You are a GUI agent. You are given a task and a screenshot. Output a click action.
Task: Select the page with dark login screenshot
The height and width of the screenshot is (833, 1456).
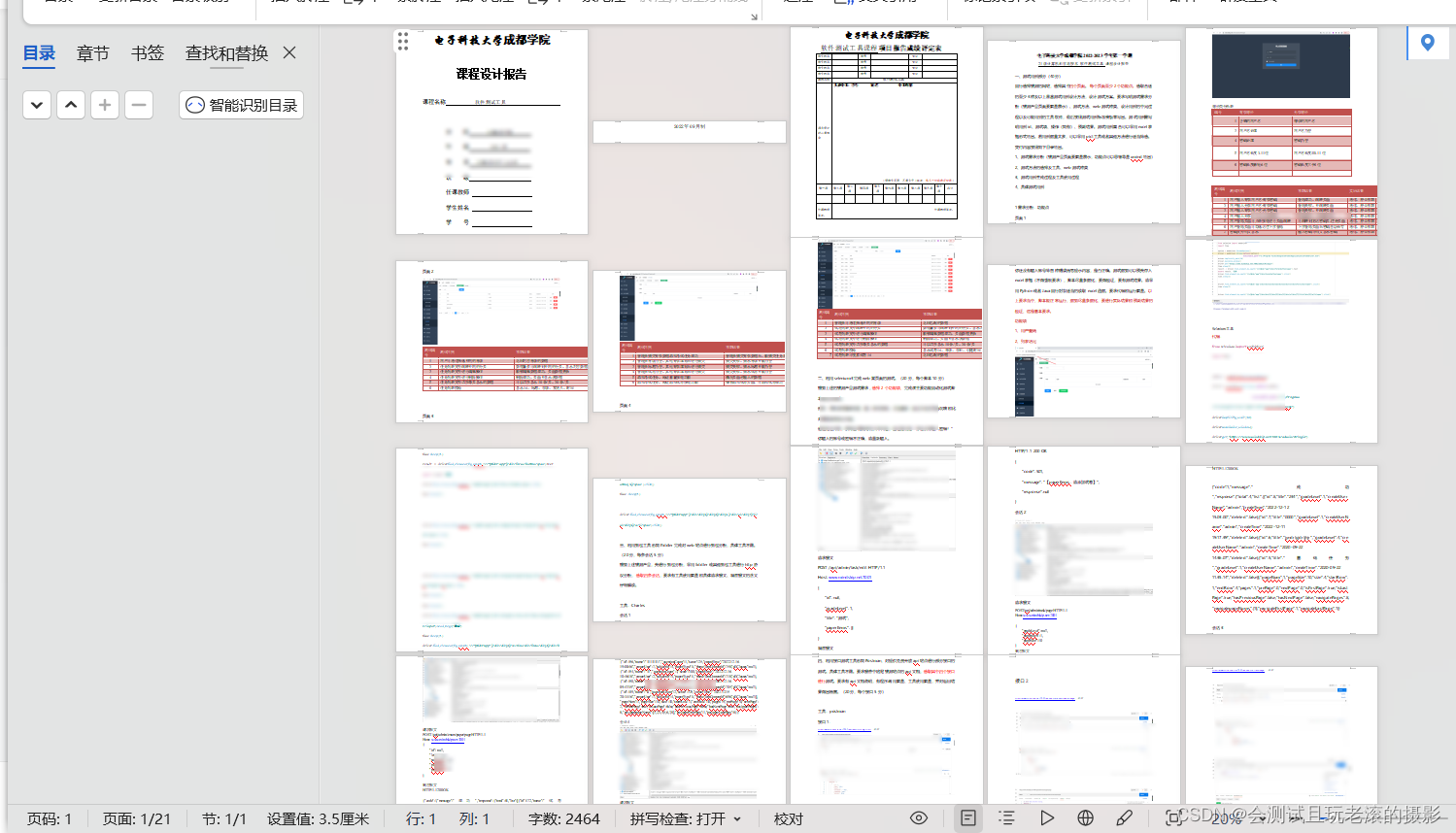pos(1281,132)
